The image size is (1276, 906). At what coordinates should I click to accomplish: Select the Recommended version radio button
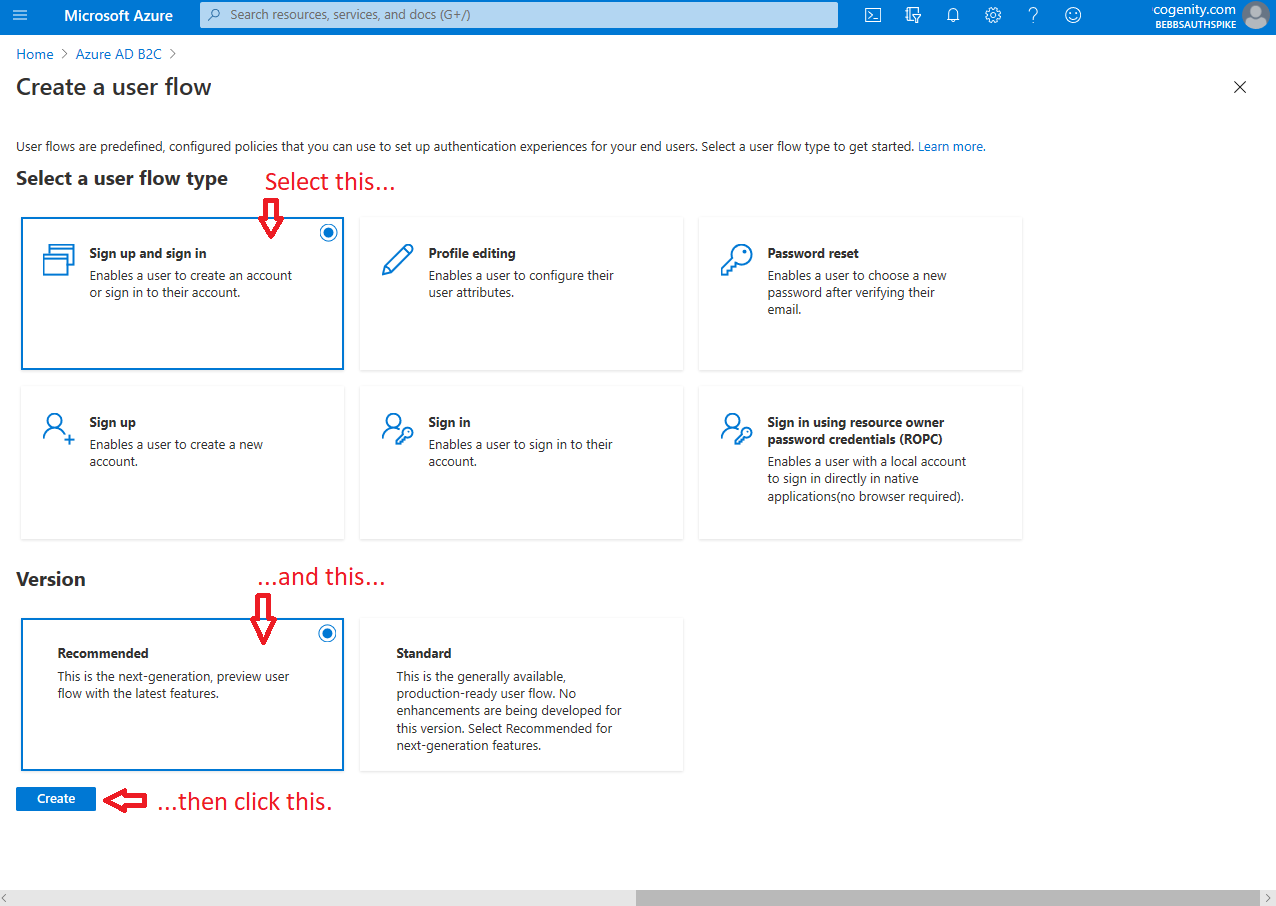(327, 633)
